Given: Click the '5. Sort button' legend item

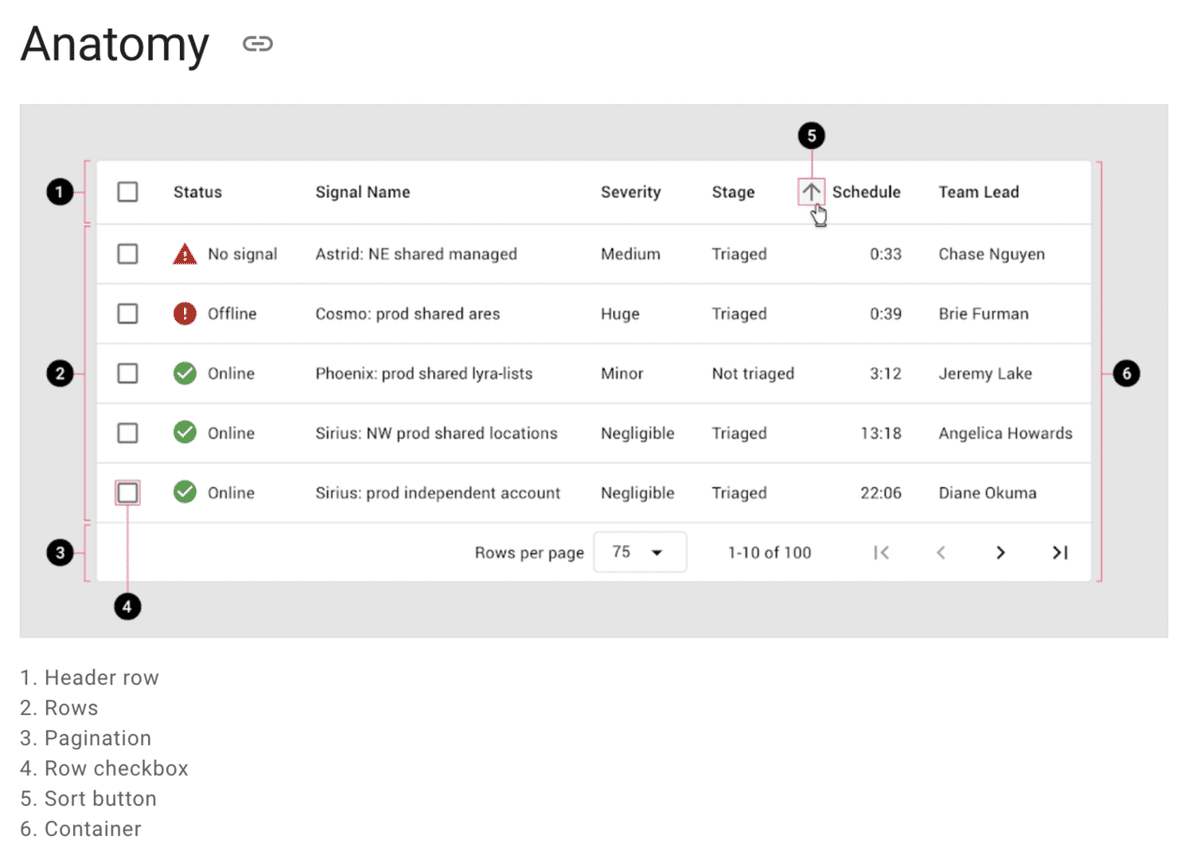Looking at the screenshot, I should 88,799.
